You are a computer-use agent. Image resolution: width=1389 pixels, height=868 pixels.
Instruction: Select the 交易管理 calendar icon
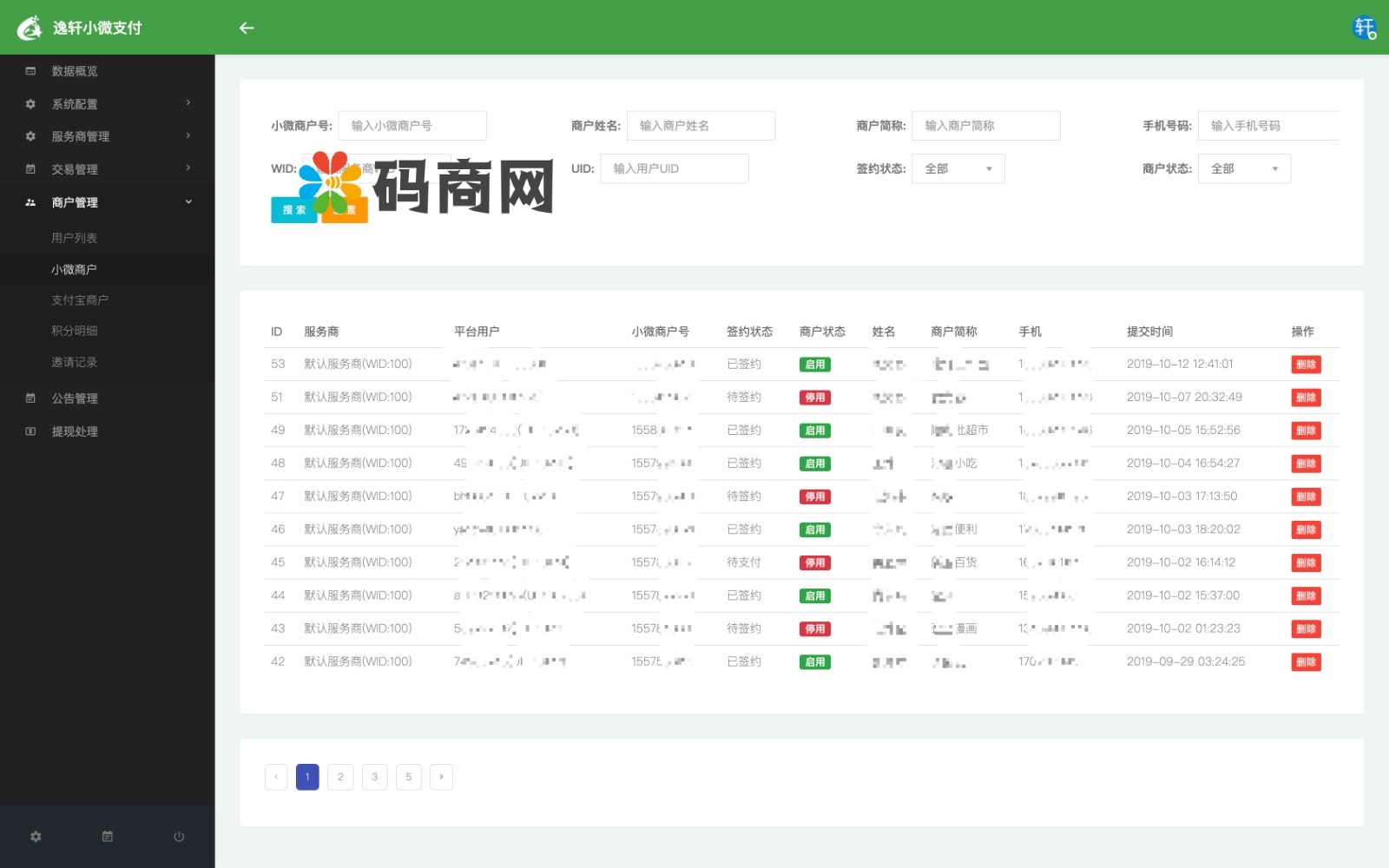(x=31, y=168)
